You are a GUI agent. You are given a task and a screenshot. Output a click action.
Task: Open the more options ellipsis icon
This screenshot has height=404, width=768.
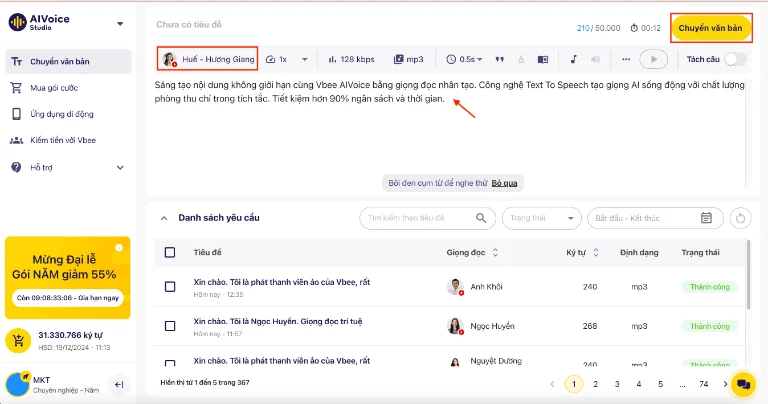coord(626,59)
